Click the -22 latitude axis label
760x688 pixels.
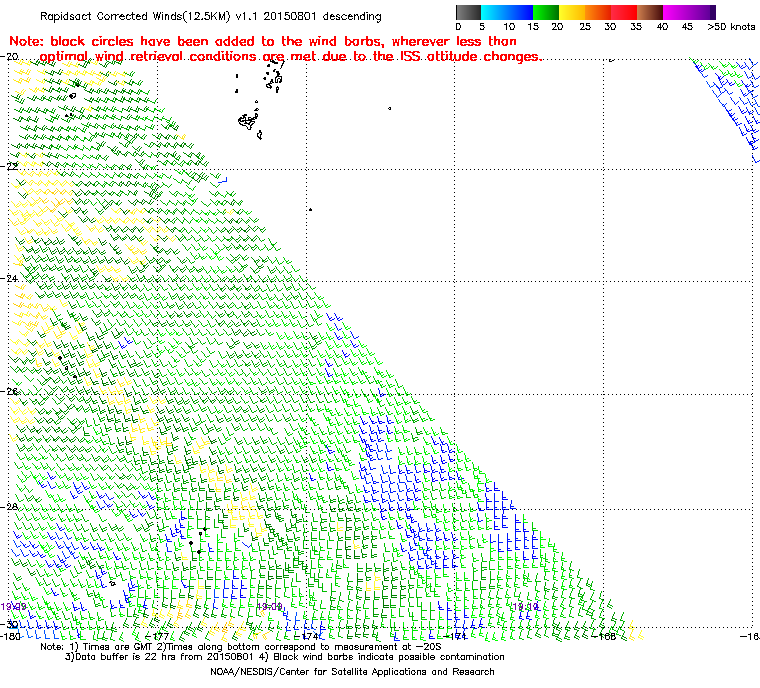(9, 166)
